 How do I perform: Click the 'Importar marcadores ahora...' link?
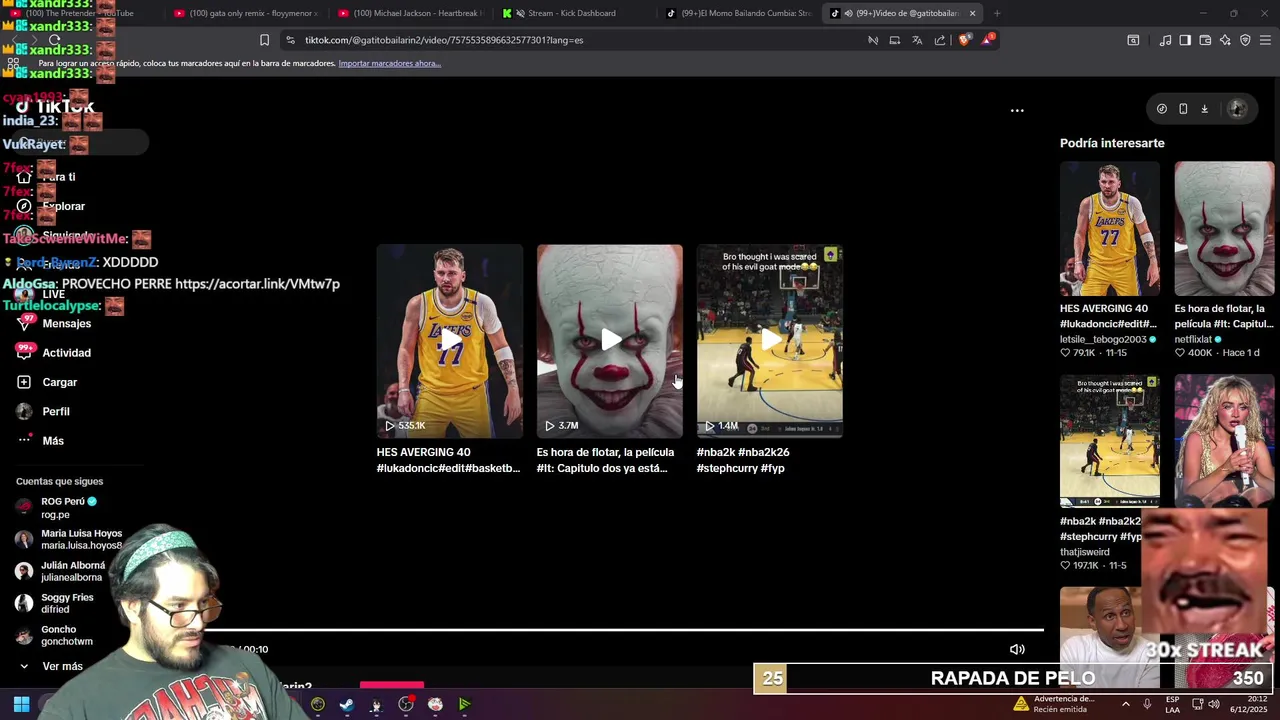390,63
